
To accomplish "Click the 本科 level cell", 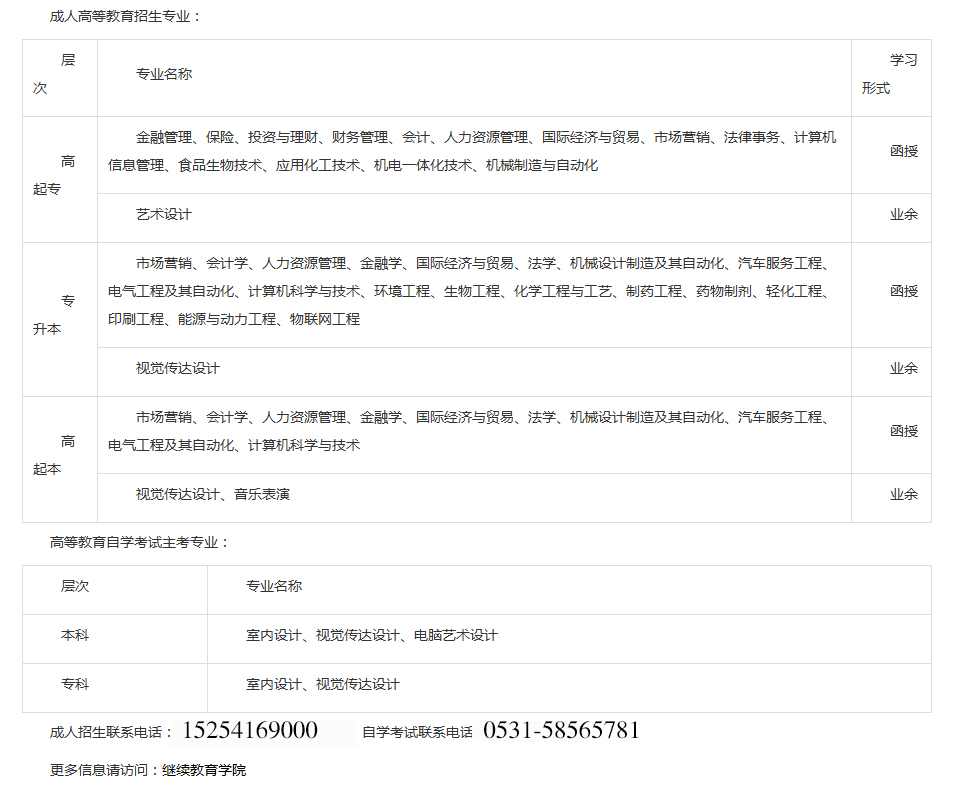I will pos(115,639).
